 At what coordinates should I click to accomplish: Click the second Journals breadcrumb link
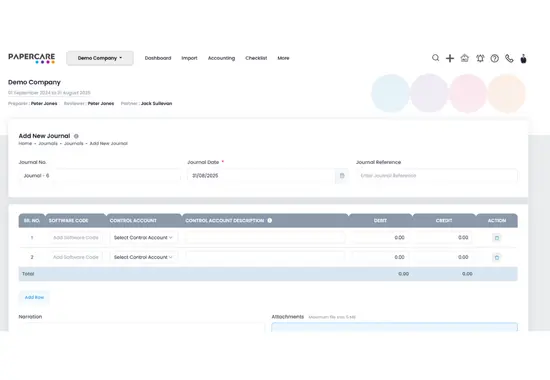[x=74, y=144]
